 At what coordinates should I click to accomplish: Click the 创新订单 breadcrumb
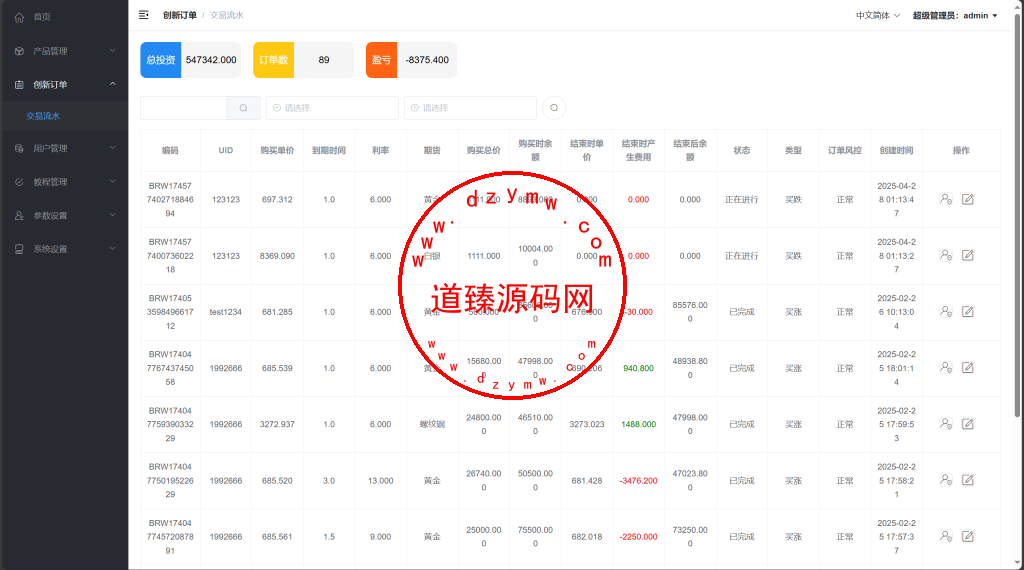click(180, 15)
